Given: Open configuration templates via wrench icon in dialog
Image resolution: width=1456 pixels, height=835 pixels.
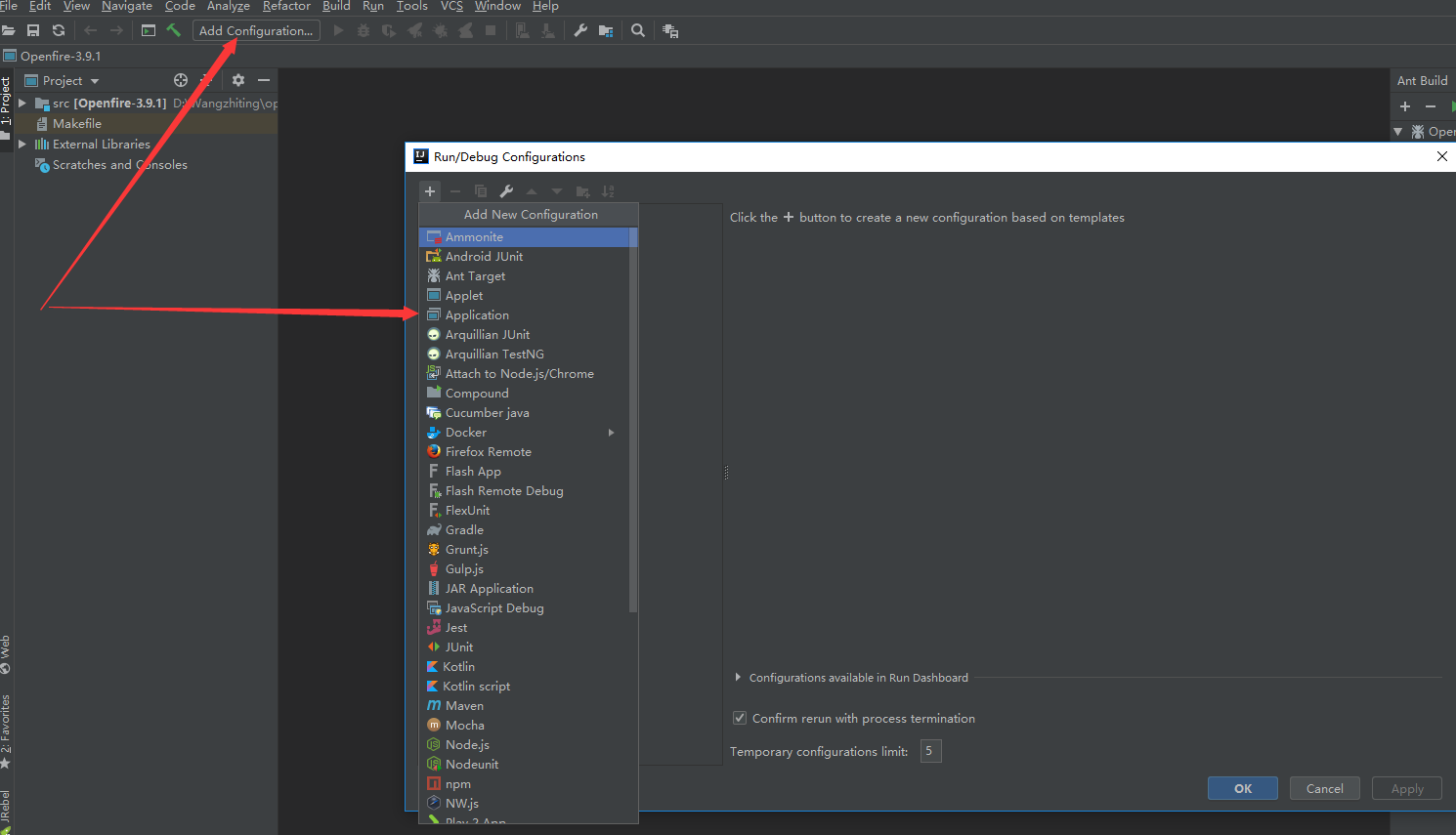Looking at the screenshot, I should 506,191.
